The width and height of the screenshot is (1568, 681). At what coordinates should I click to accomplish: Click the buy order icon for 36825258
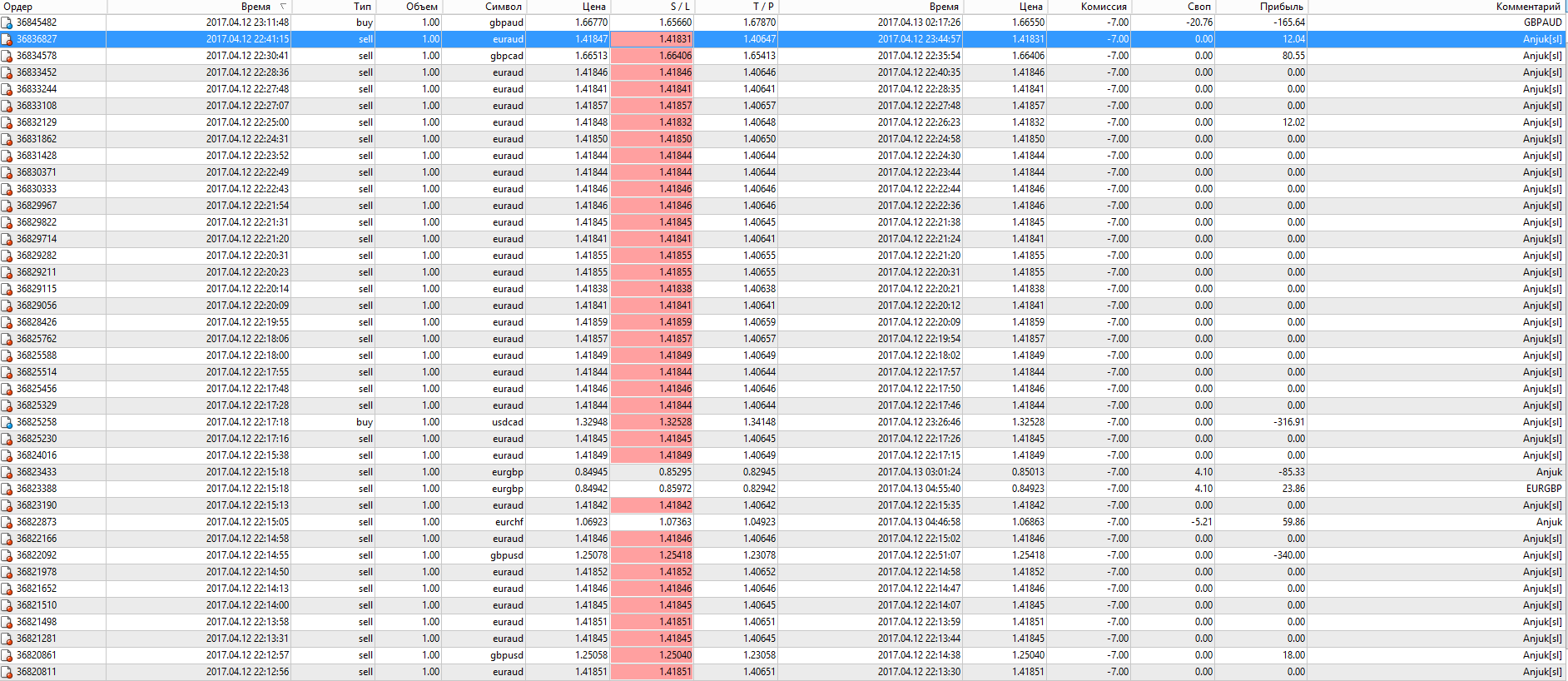coord(7,422)
